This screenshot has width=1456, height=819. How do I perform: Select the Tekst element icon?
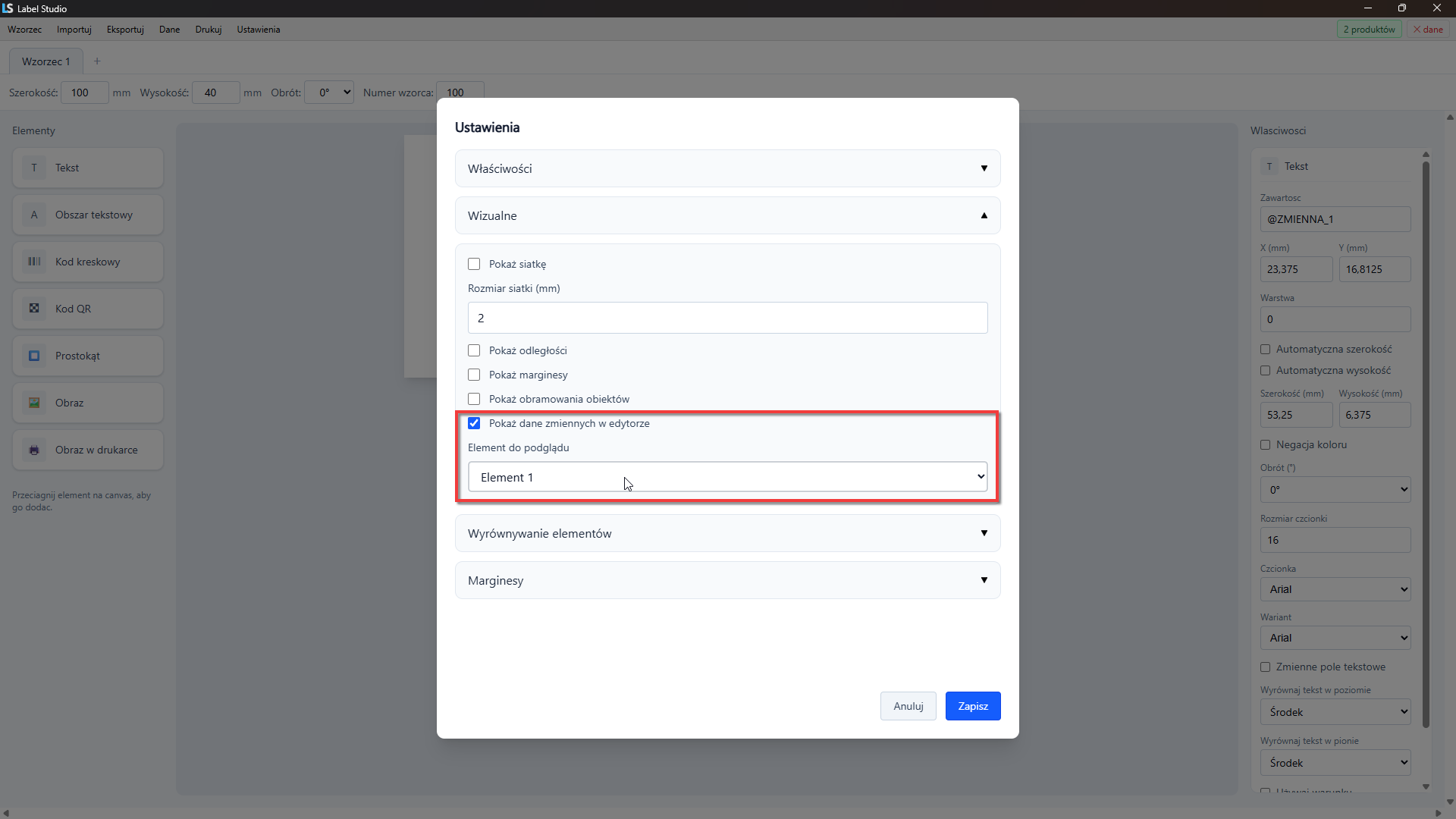coord(34,168)
